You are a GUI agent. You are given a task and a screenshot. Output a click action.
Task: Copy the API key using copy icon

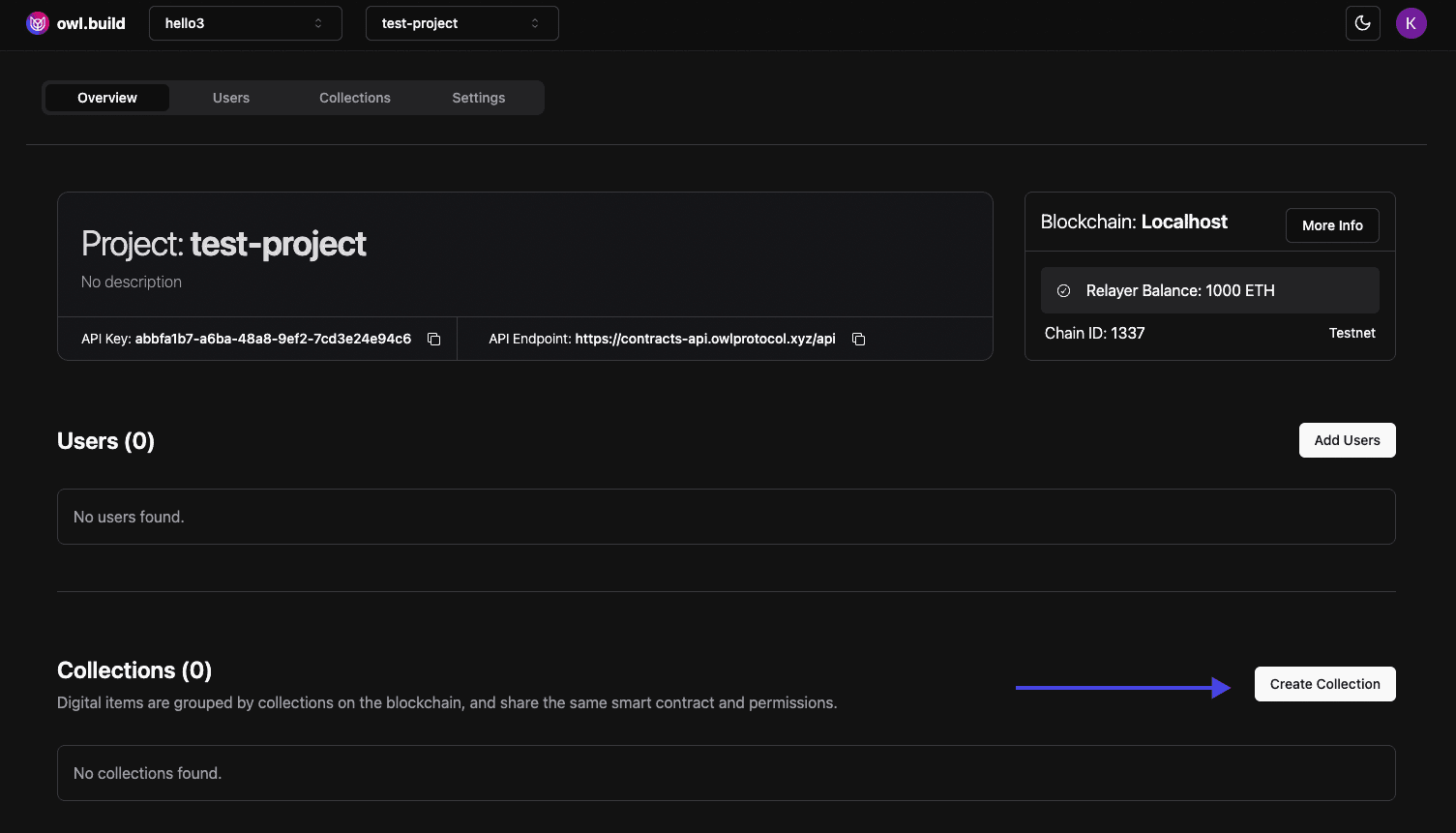pos(434,340)
